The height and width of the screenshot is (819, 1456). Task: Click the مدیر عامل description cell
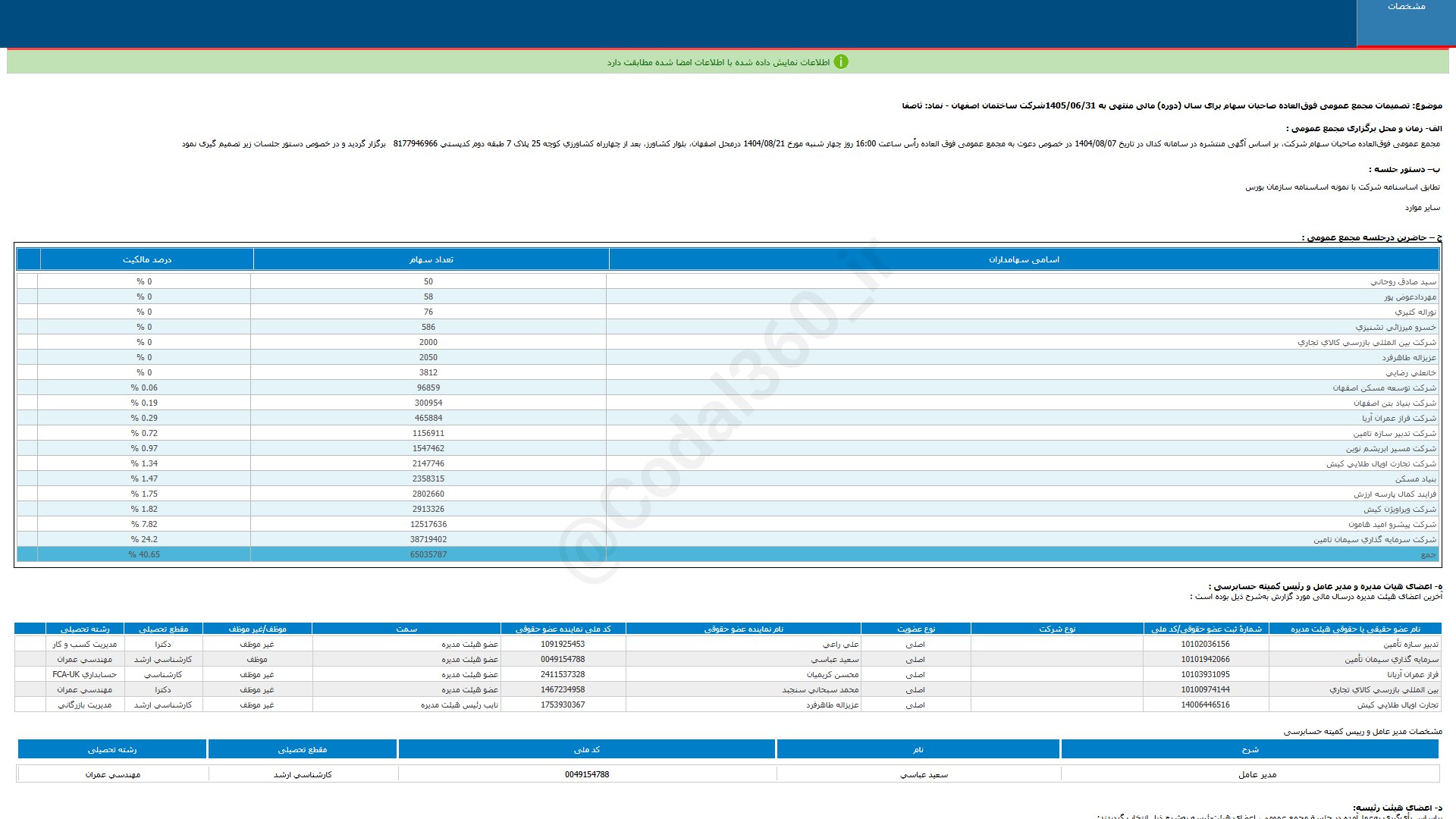coord(1257,774)
